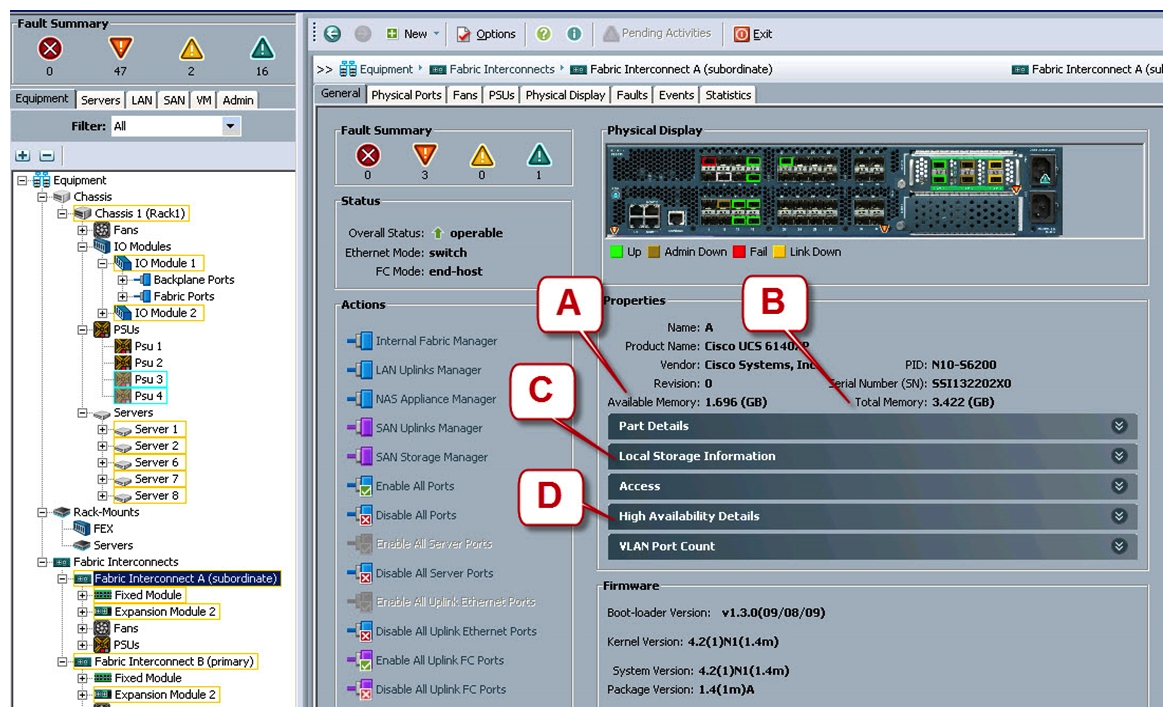
Task: Select Server 6 in the equipment tree
Action: [149, 463]
